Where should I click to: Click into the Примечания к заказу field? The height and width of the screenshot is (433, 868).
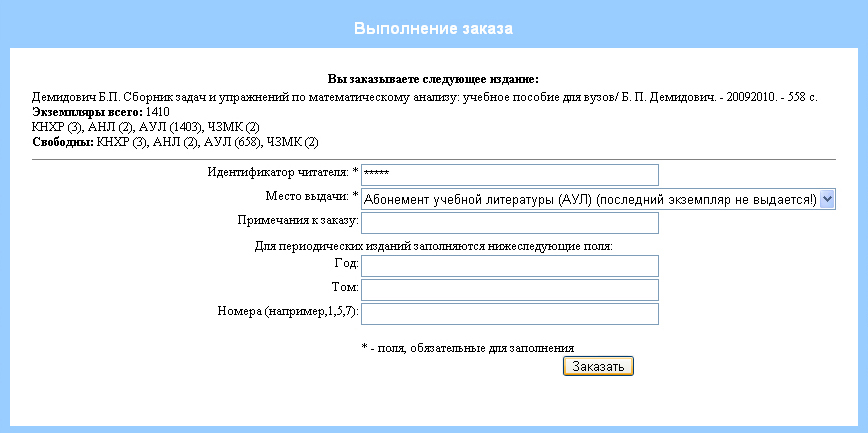[x=510, y=223]
